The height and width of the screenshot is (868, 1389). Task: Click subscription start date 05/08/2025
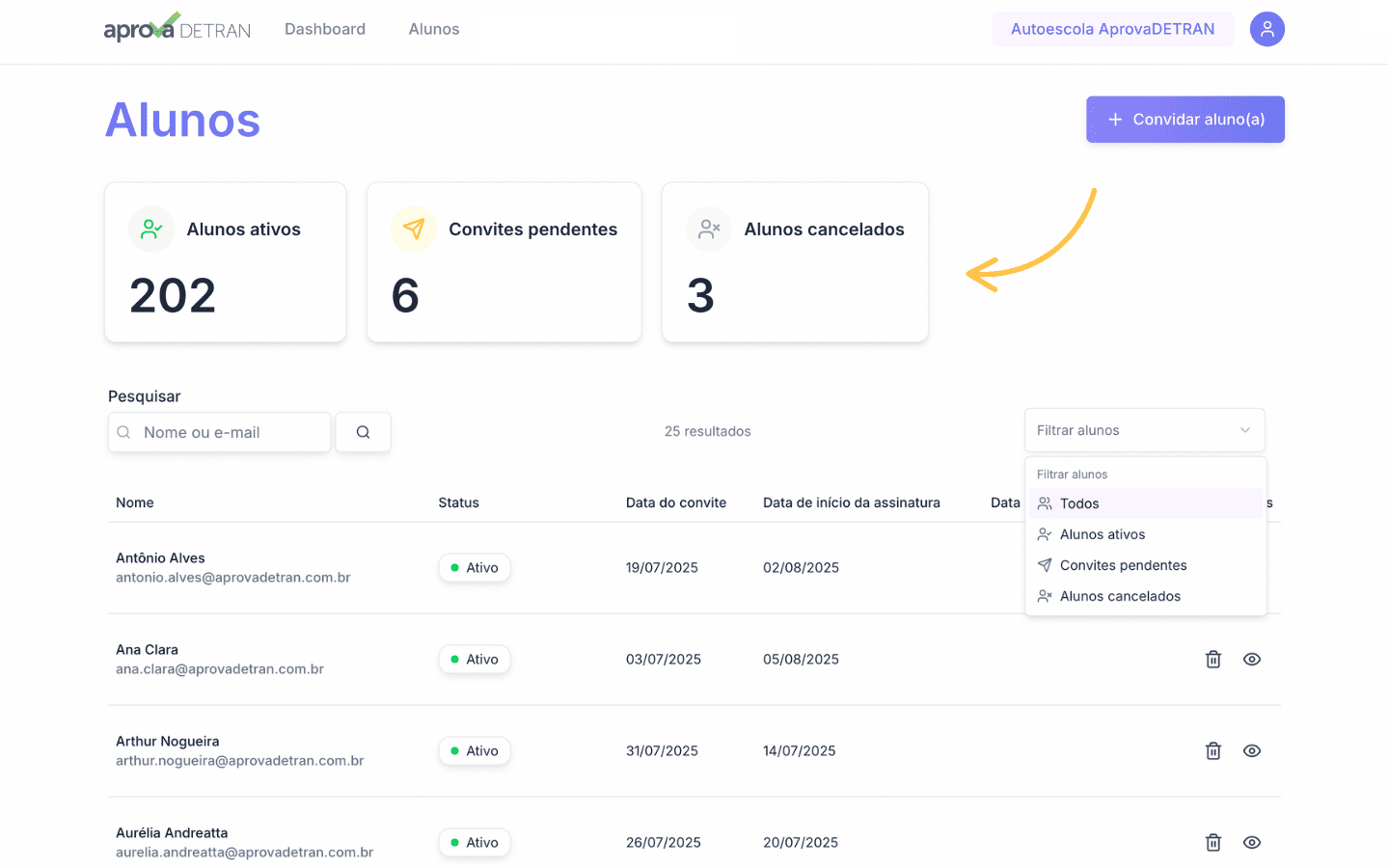click(x=801, y=660)
